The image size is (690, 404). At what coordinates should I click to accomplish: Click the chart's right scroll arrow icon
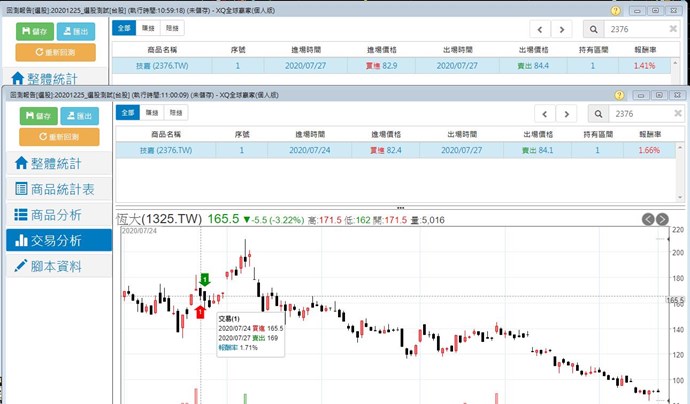662,219
